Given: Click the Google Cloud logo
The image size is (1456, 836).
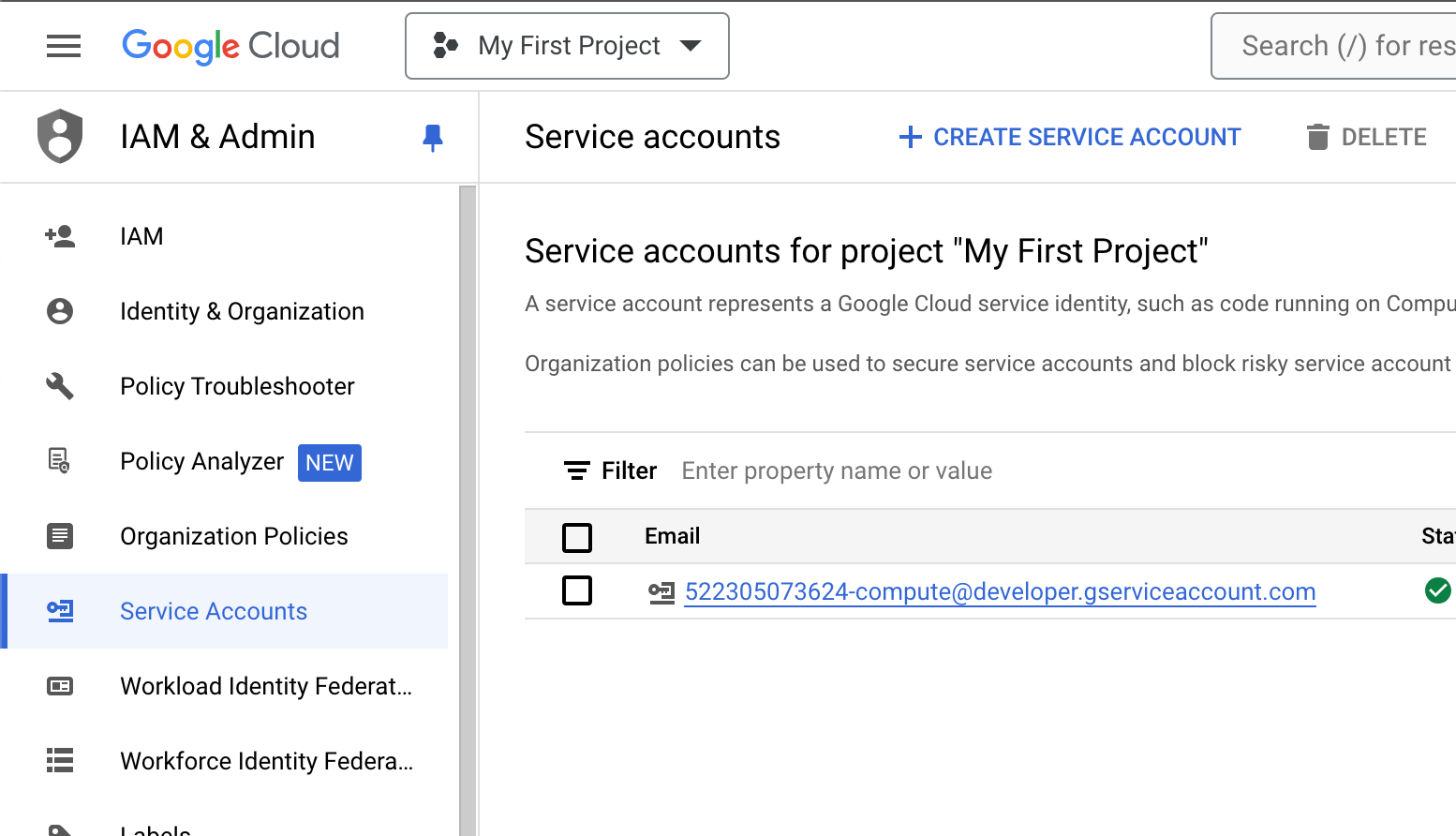Looking at the screenshot, I should pos(230,46).
